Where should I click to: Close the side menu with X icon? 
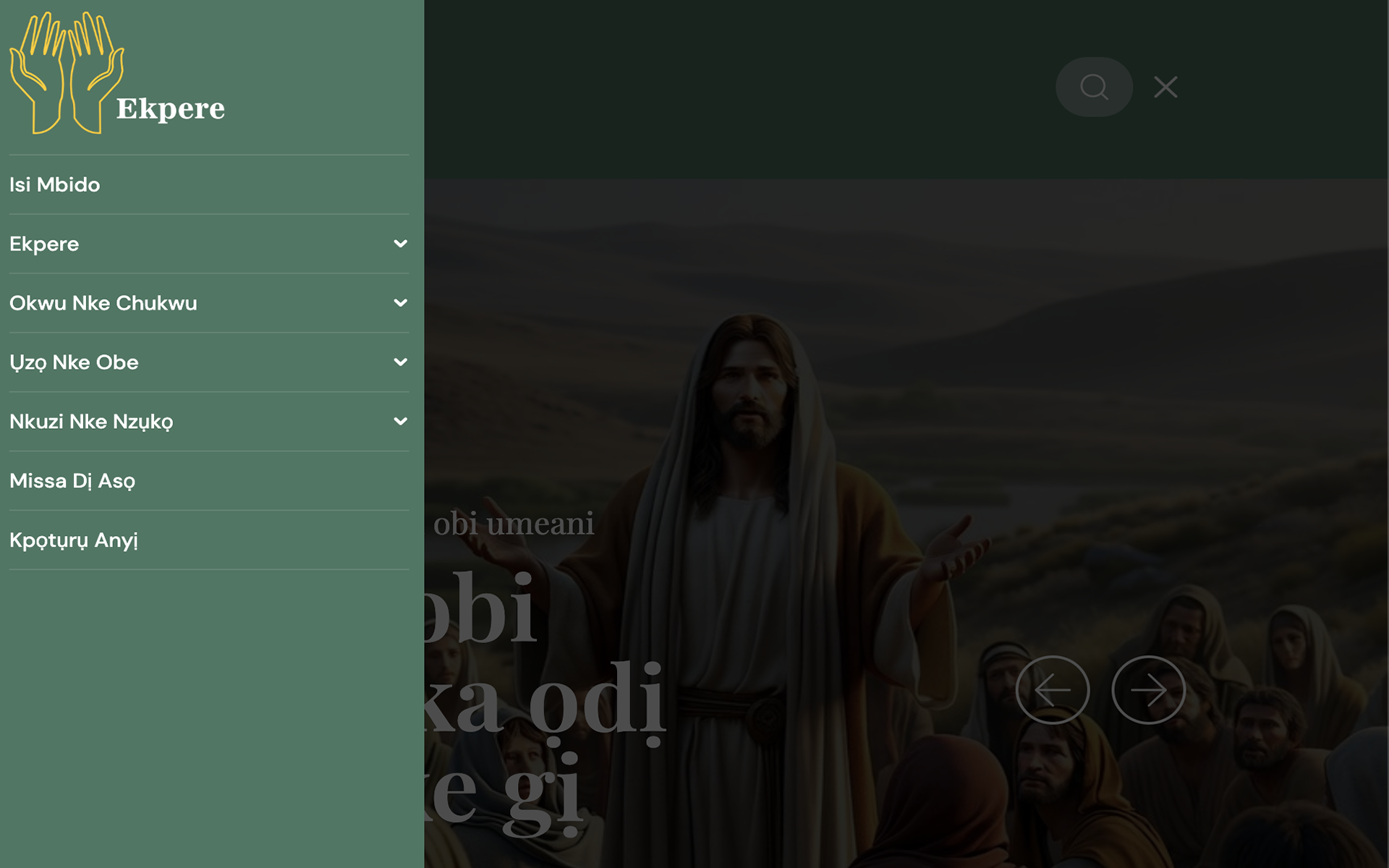[1165, 87]
